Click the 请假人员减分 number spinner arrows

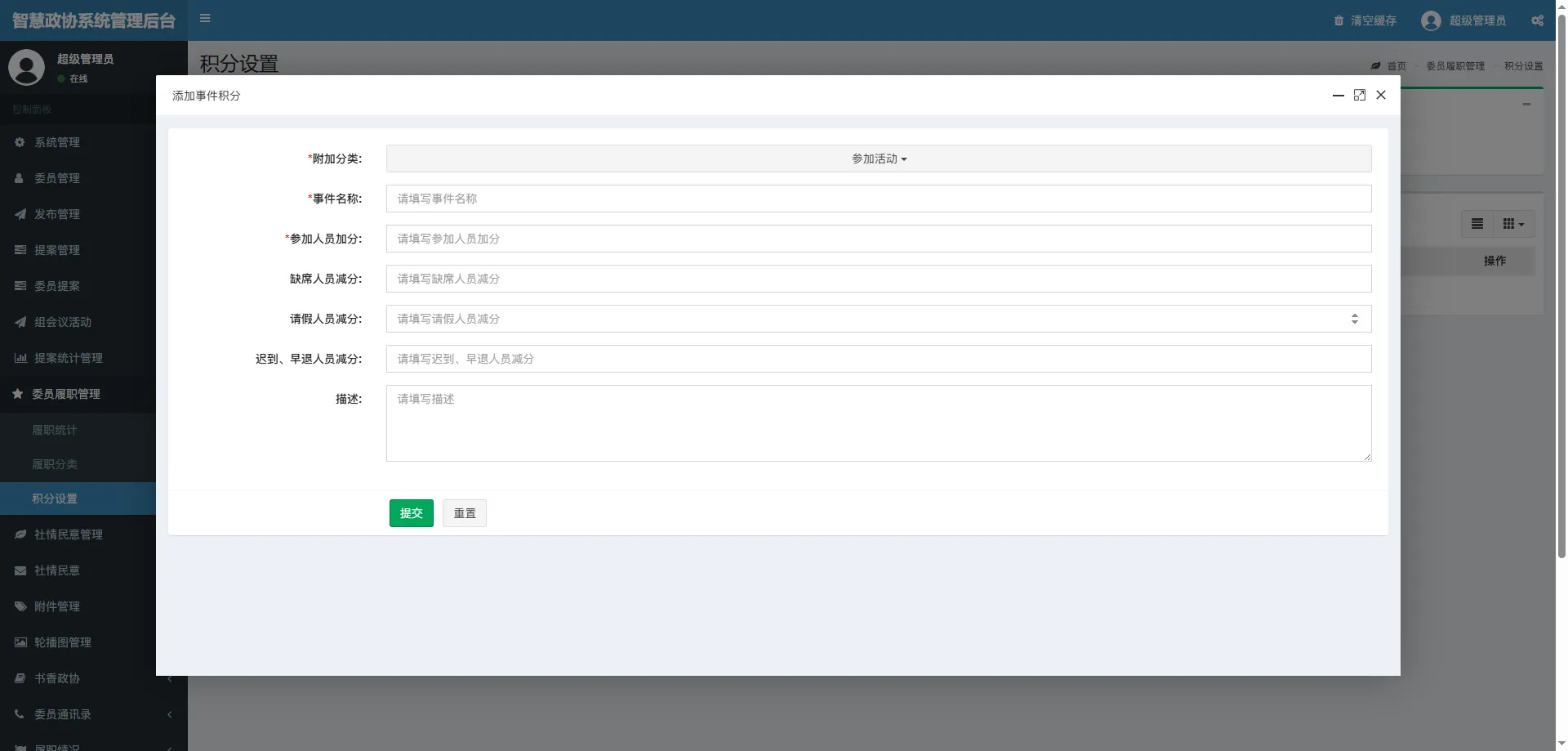coord(1354,319)
